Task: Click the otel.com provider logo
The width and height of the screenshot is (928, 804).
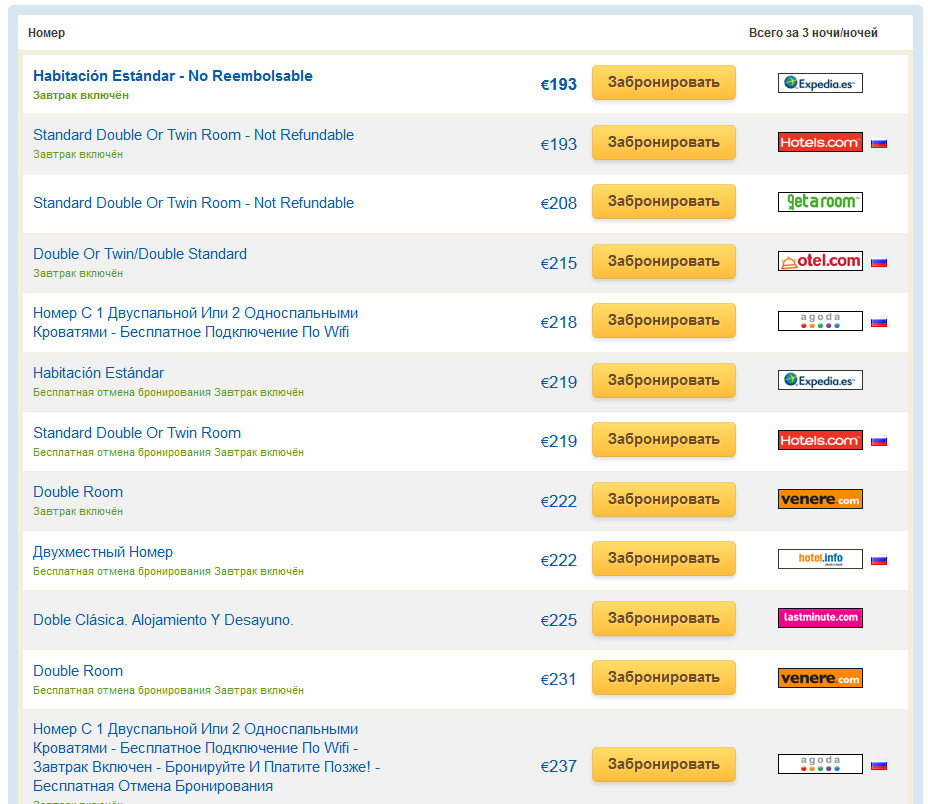Action: [x=819, y=262]
